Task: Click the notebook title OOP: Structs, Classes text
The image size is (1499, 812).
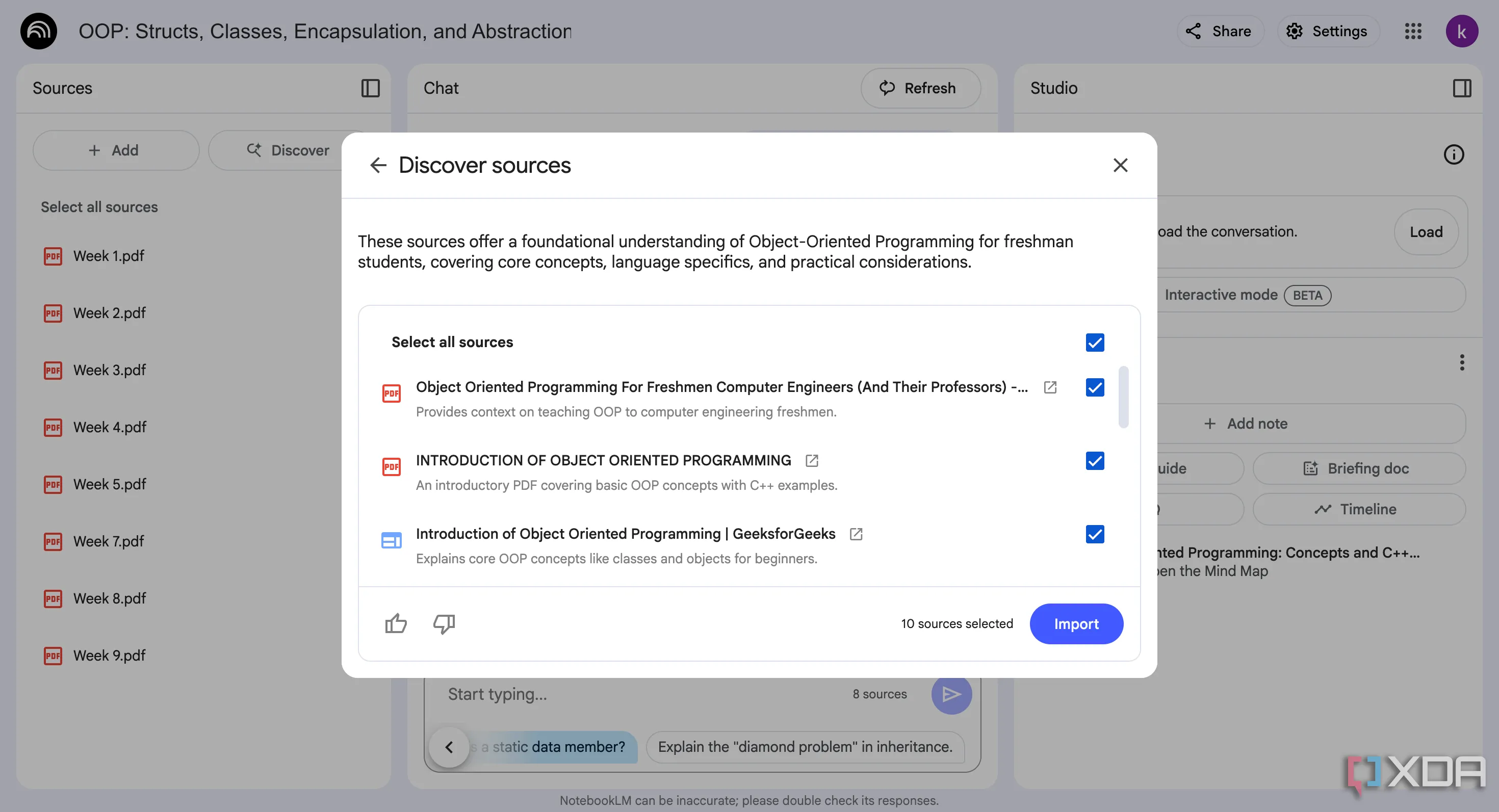Action: 325,32
